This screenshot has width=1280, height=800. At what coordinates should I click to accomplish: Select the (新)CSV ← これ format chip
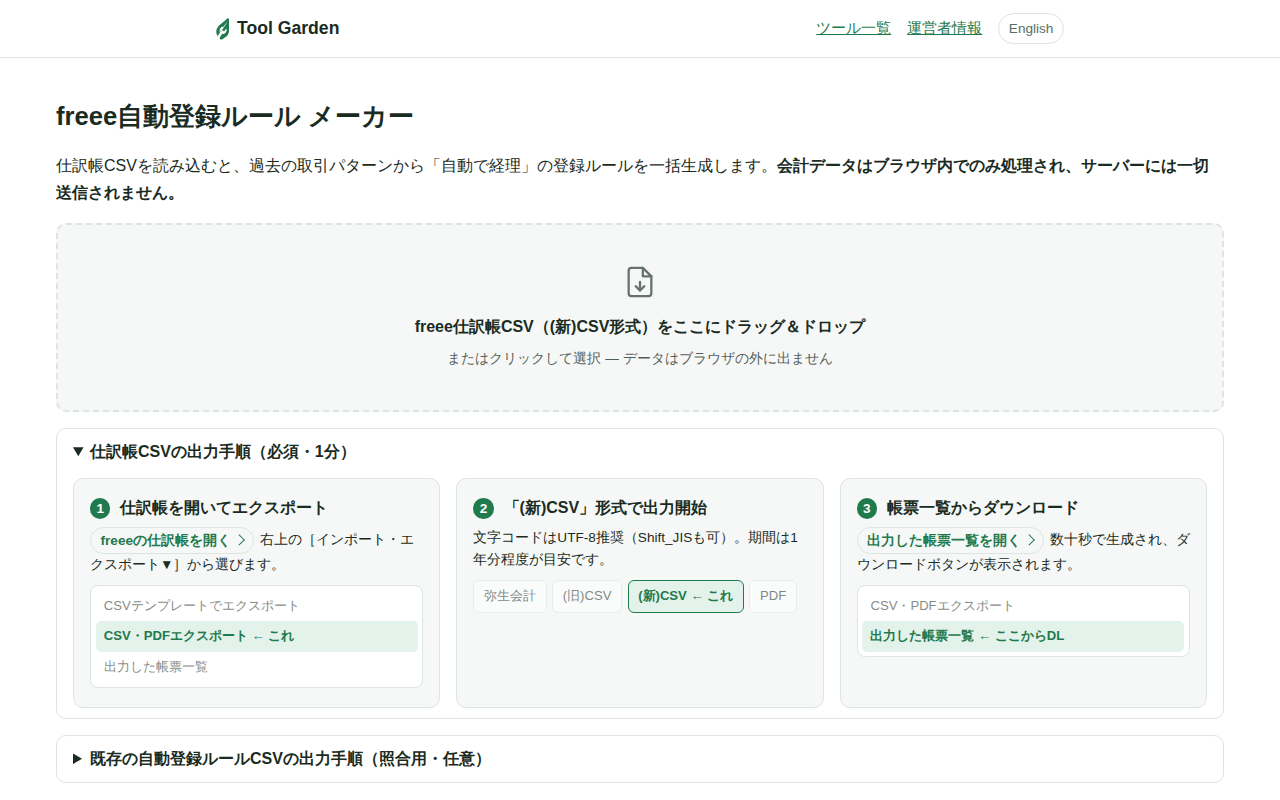[x=686, y=596]
